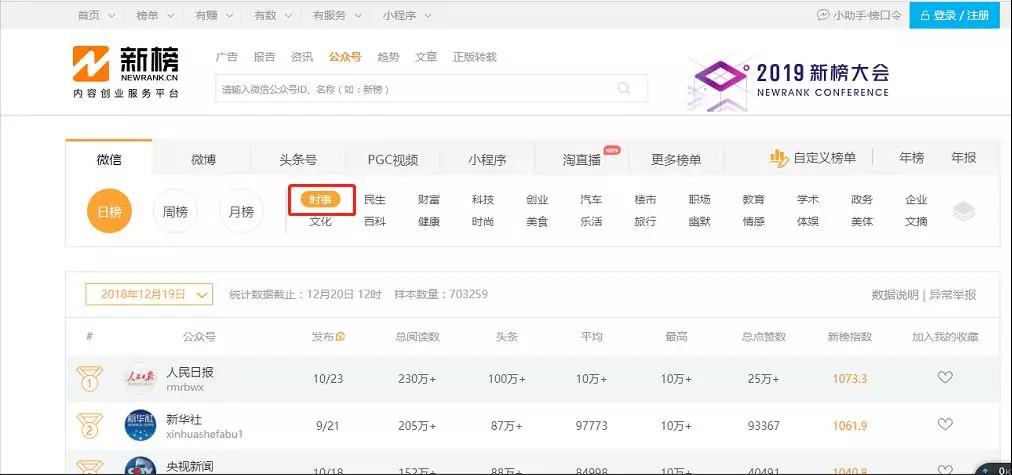Select the 公众号 search category
This screenshot has width=1012, height=475.
pyautogui.click(x=345, y=57)
